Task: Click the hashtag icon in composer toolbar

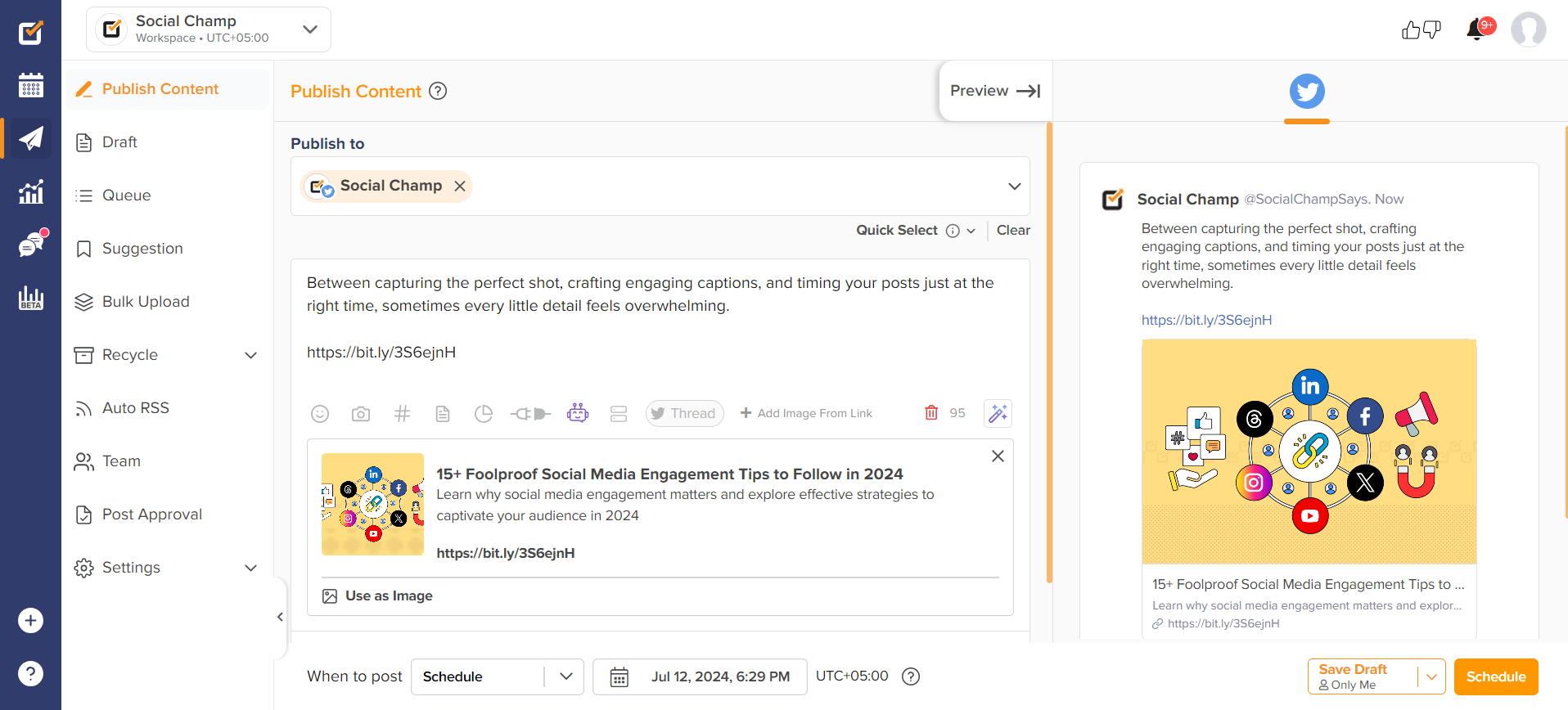Action: tap(402, 414)
